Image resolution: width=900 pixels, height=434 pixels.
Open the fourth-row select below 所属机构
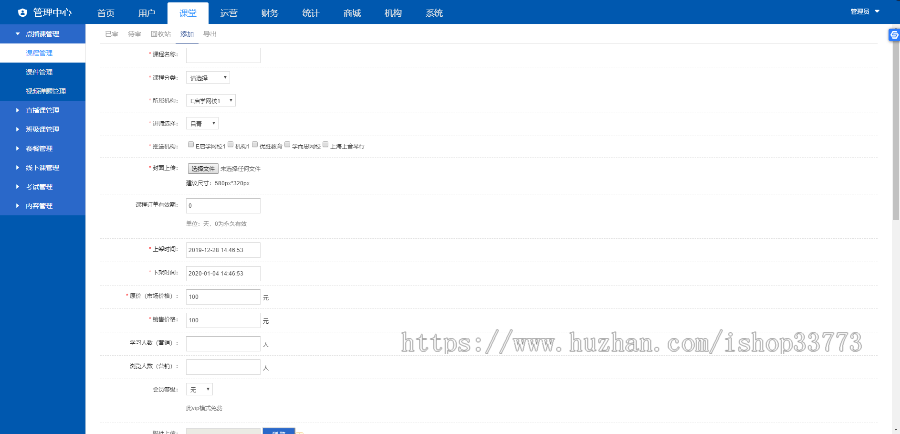202,123
